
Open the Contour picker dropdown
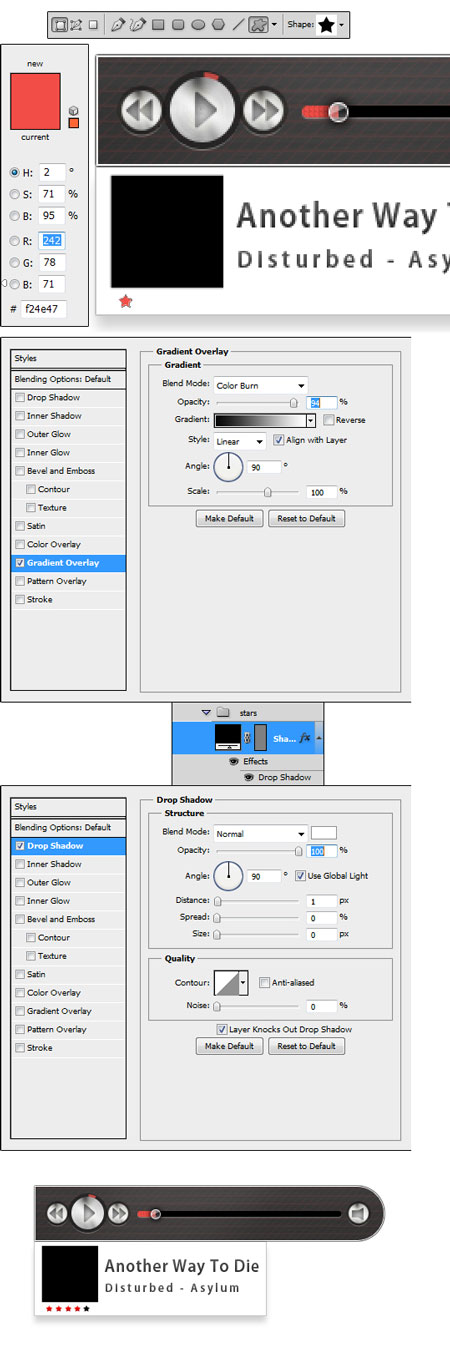pos(243,983)
